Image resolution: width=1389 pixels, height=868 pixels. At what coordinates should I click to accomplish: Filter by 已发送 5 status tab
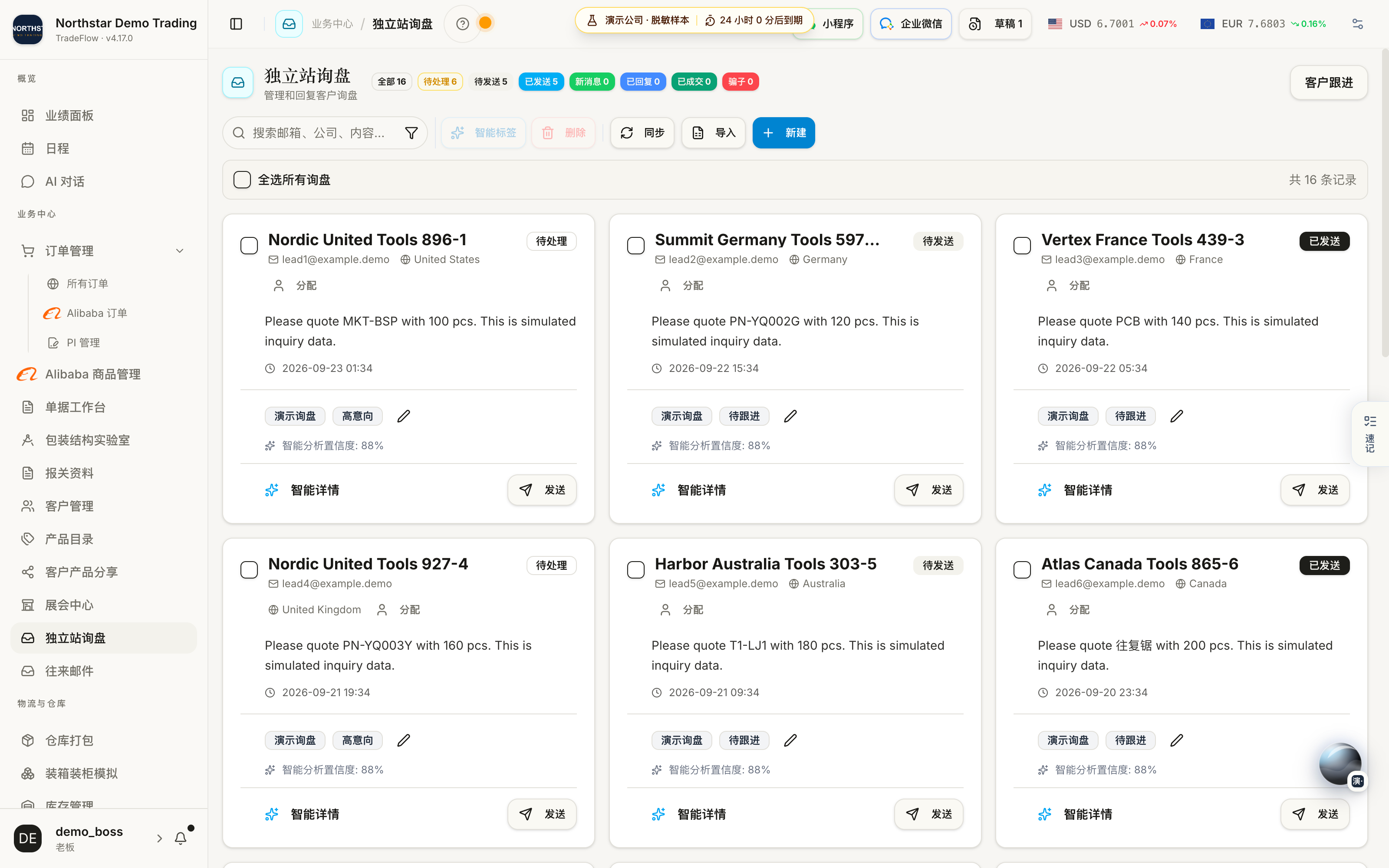tap(541, 82)
